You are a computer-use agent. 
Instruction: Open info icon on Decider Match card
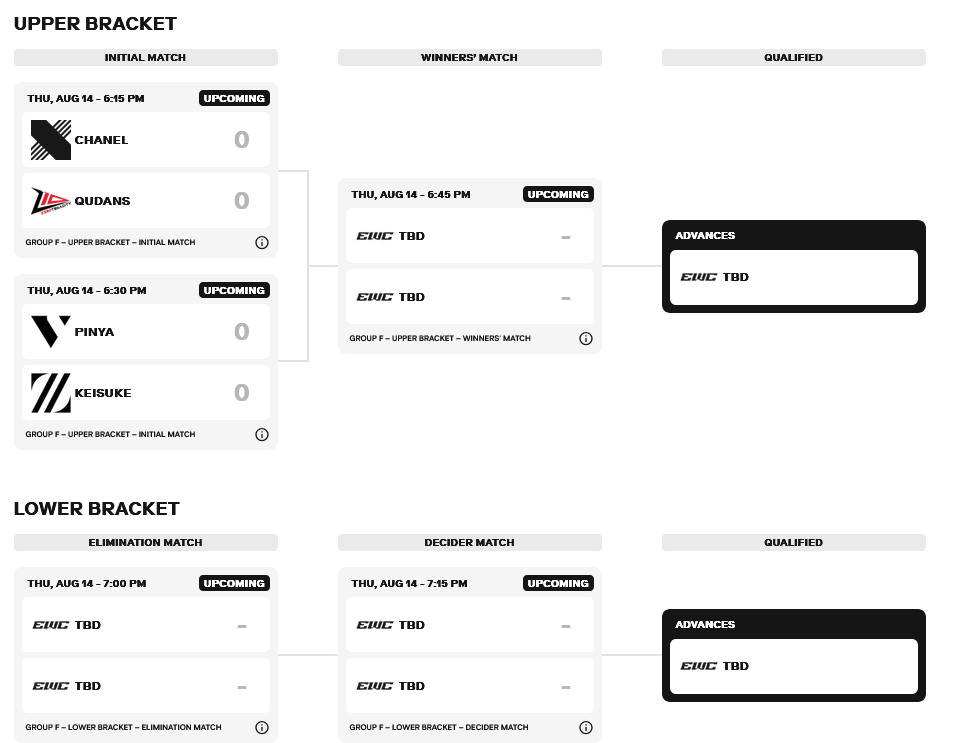tap(585, 727)
